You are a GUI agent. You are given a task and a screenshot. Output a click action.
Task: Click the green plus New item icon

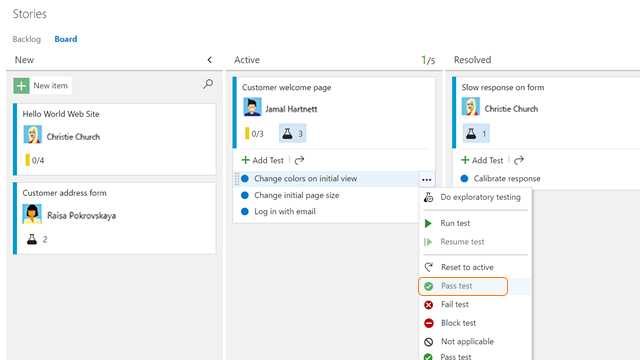pos(21,86)
